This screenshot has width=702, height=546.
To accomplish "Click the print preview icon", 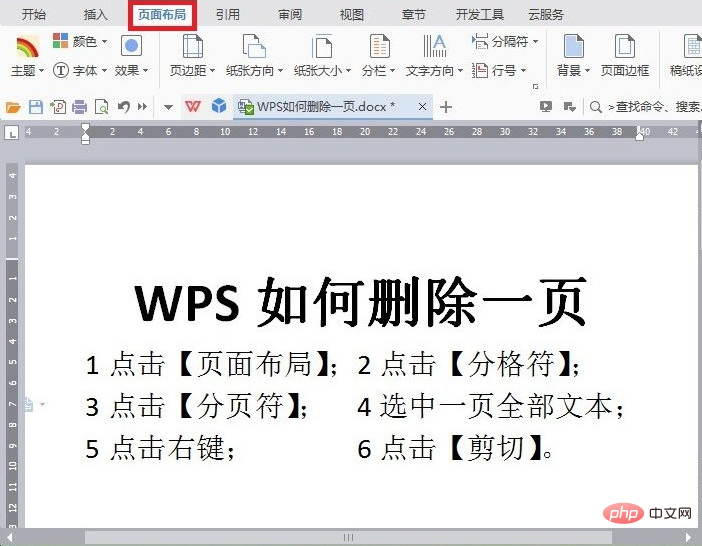I will coord(102,107).
